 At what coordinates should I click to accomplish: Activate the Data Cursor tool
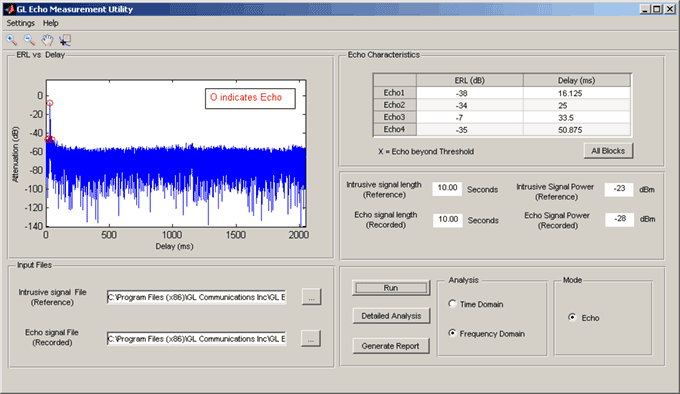pos(65,40)
